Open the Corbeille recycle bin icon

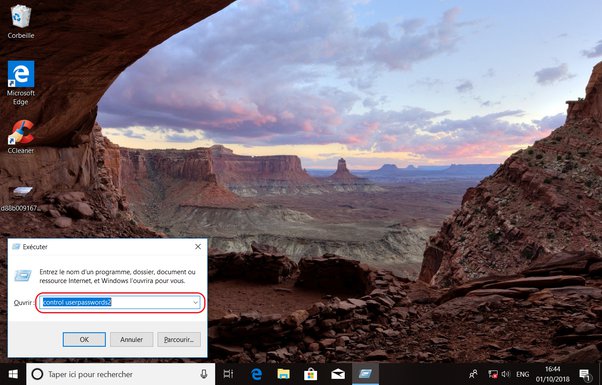coord(21,21)
